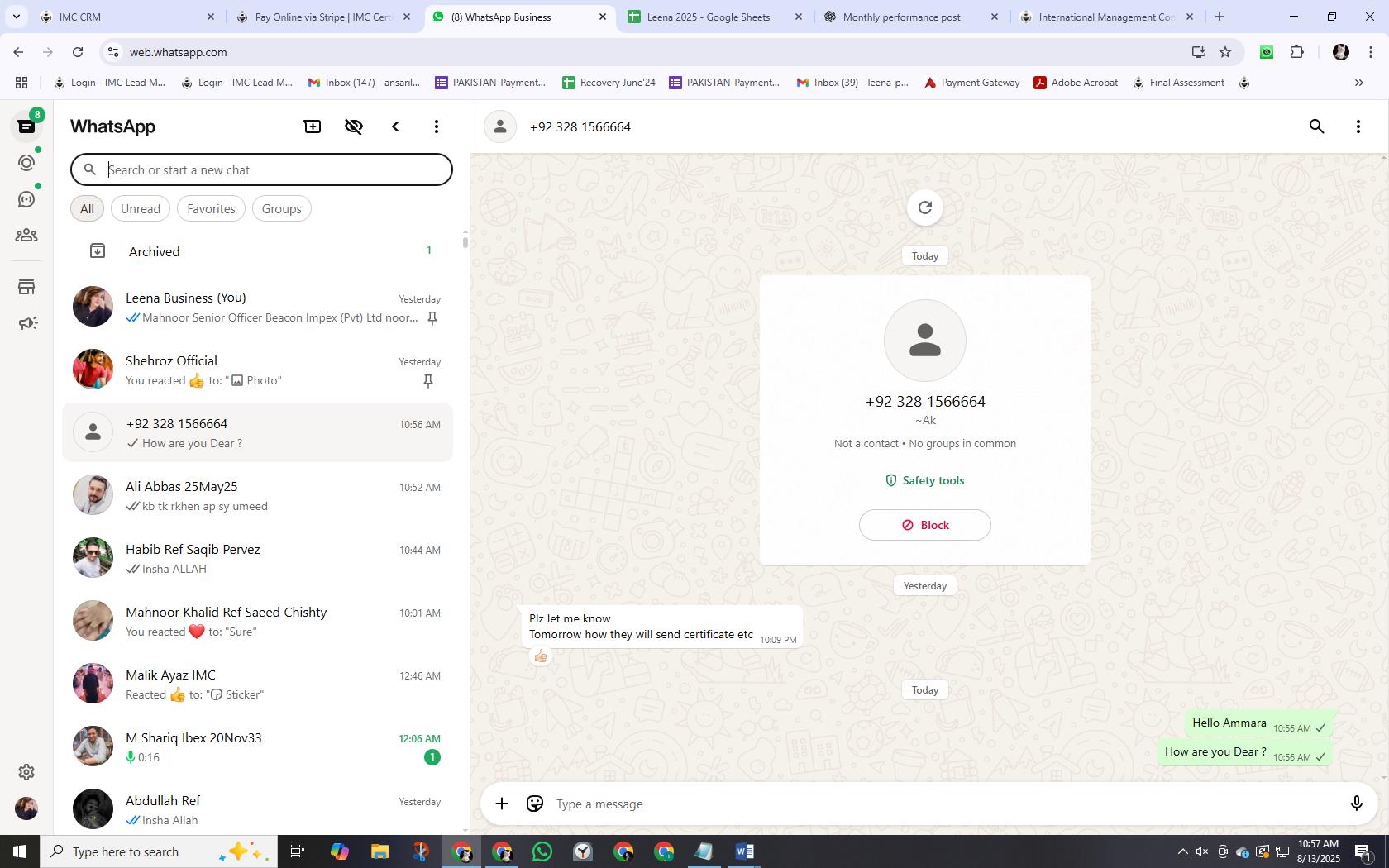Open the M Shariq Ibex 20Nov33 chat
1389x868 pixels.
click(x=258, y=746)
